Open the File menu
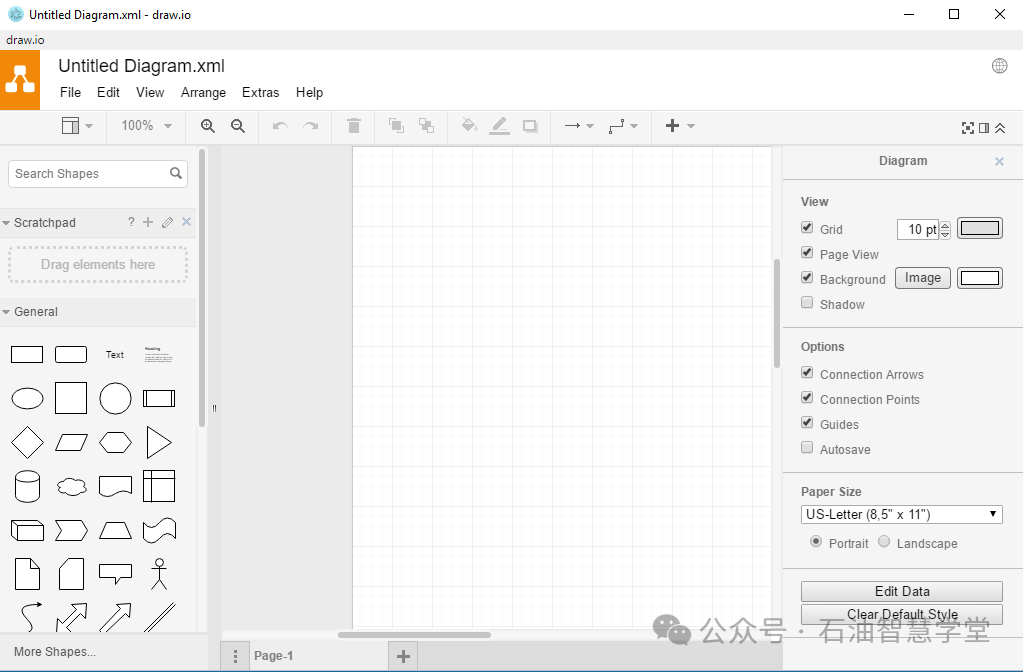This screenshot has width=1023, height=672. [70, 93]
